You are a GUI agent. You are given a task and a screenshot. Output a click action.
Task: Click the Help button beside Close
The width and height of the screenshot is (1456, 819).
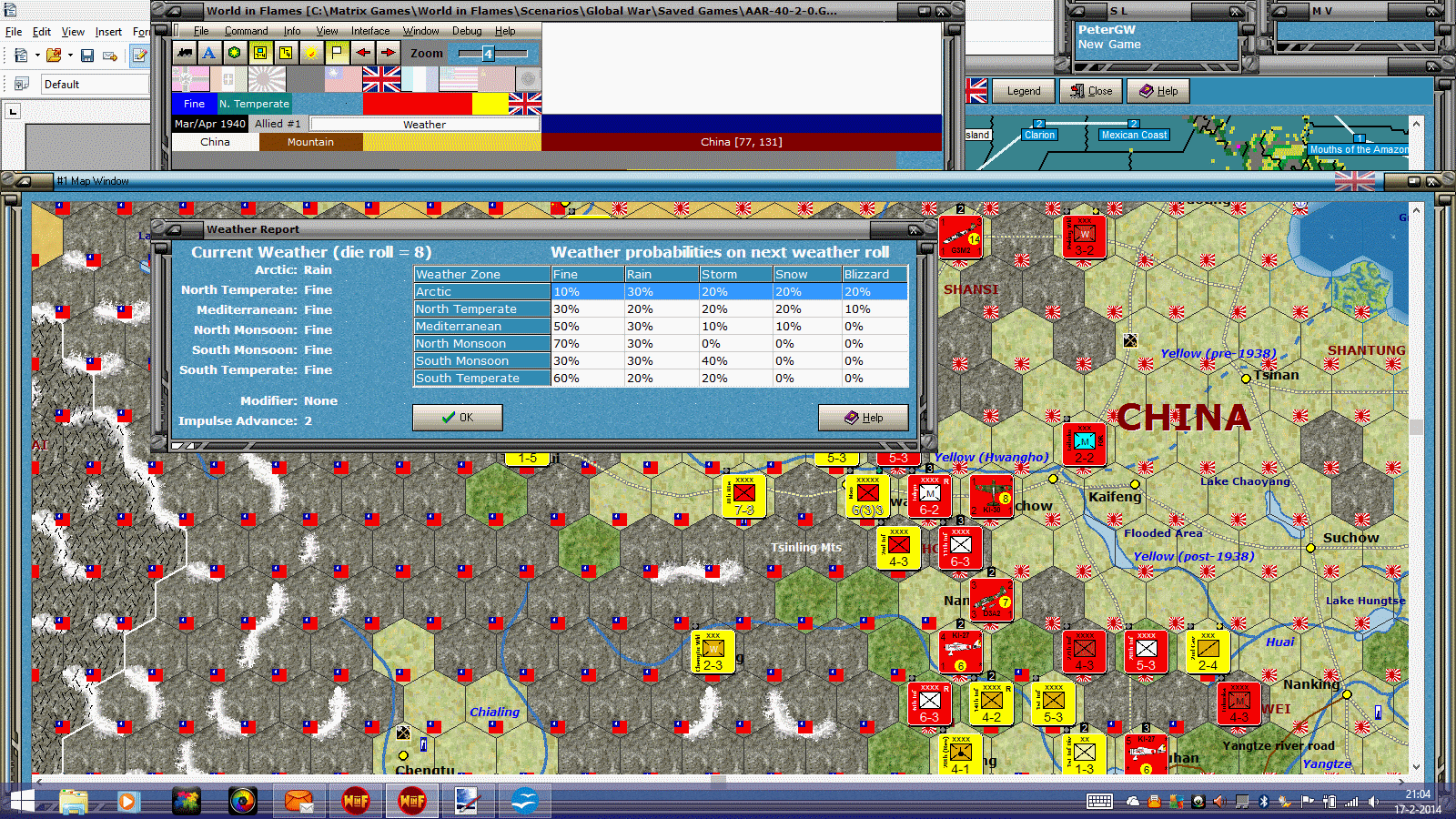tap(1158, 91)
